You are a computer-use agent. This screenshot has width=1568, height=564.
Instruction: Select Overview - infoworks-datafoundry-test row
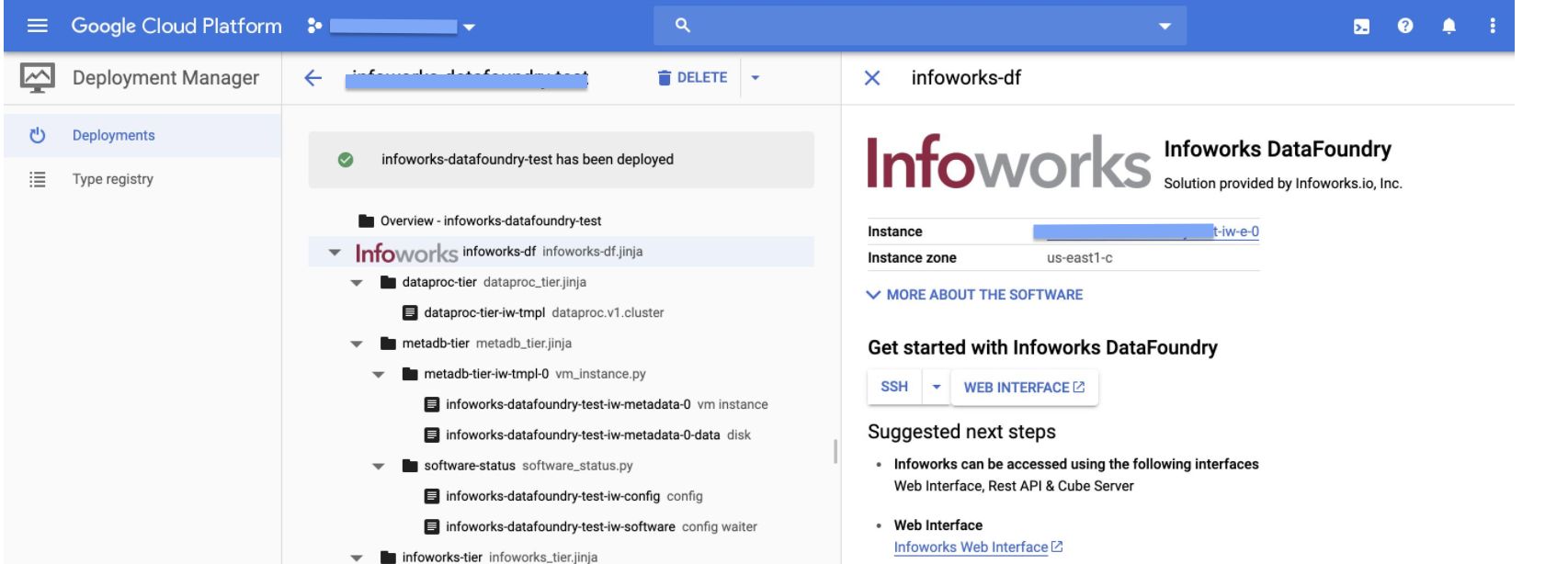[561, 220]
